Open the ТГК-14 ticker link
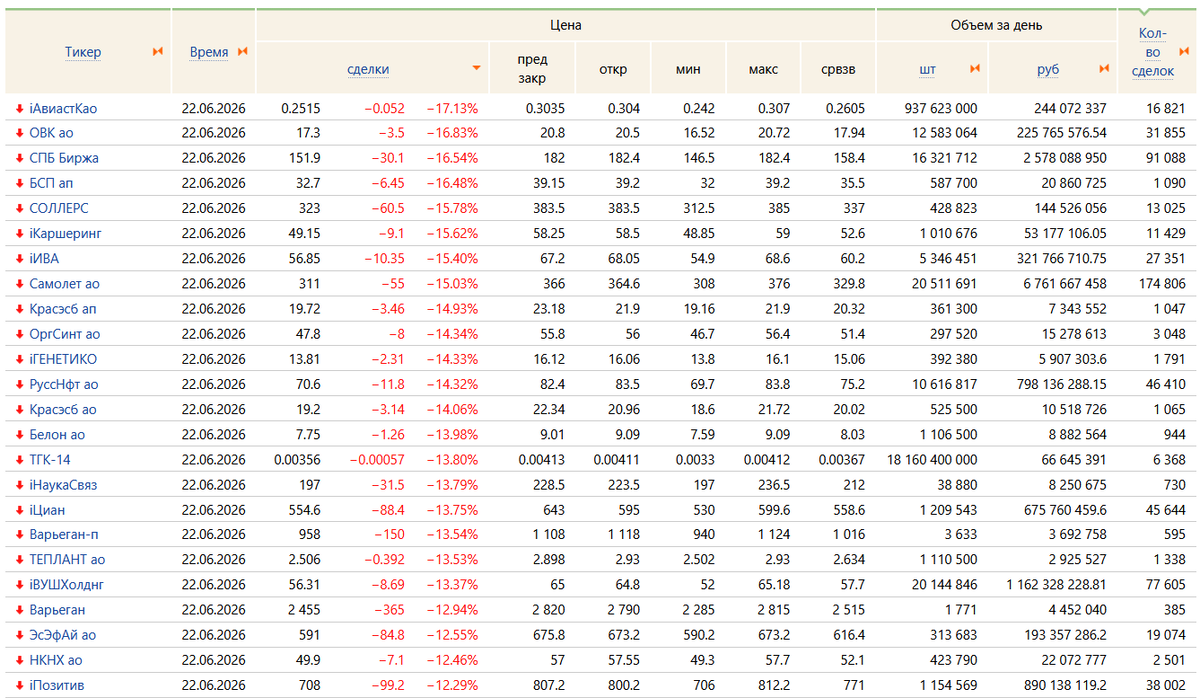Image resolution: width=1200 pixels, height=698 pixels. click(x=50, y=459)
